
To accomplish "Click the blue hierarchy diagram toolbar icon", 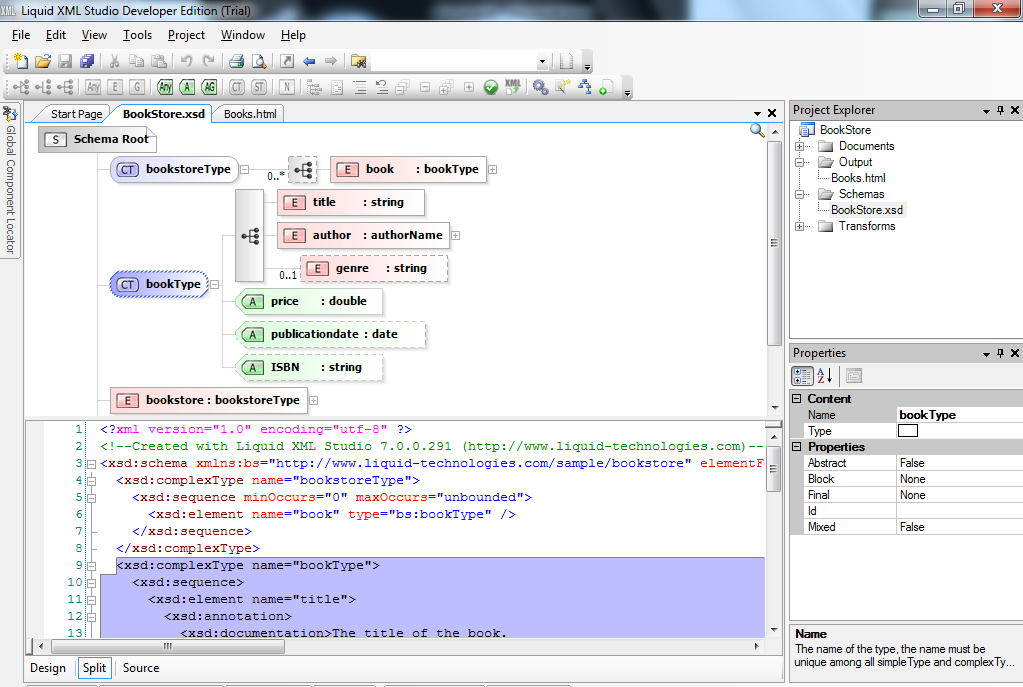I will point(585,87).
